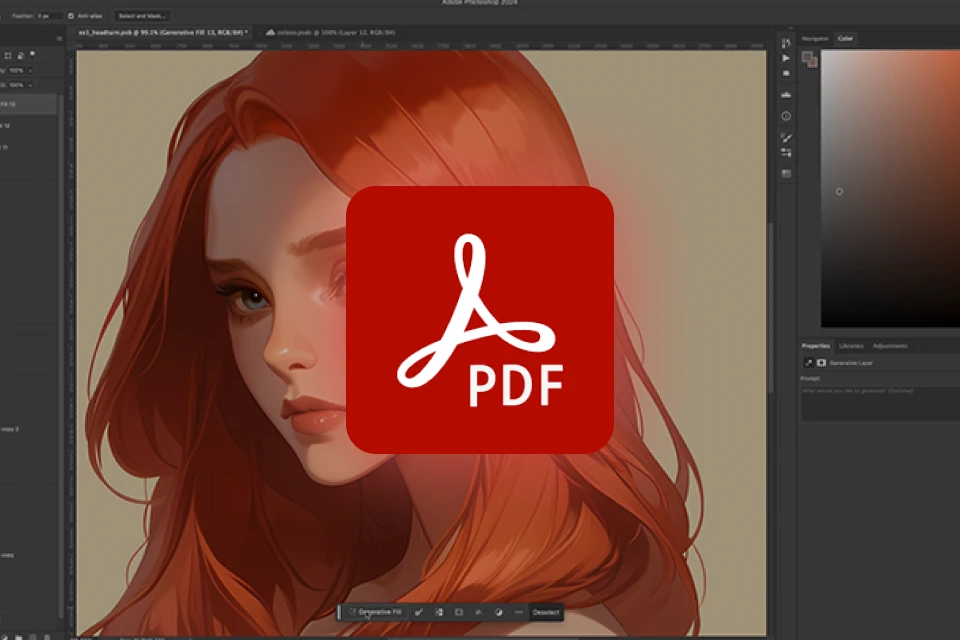Click the Generative Layer arrow icon in Properties

[808, 363]
